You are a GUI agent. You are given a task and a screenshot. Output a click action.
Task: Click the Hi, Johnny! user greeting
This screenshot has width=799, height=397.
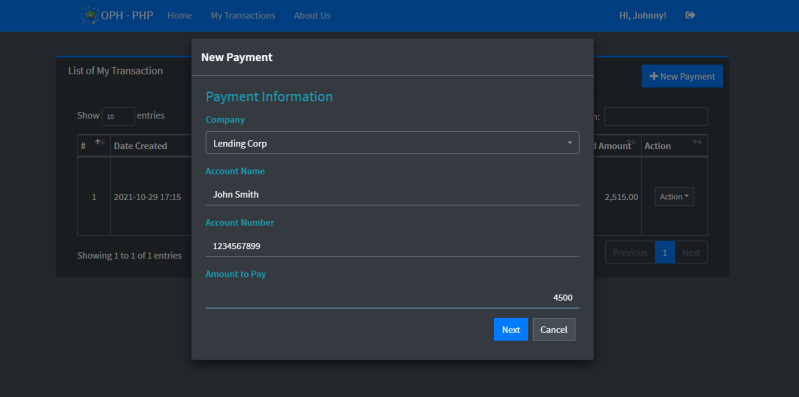pyautogui.click(x=643, y=16)
